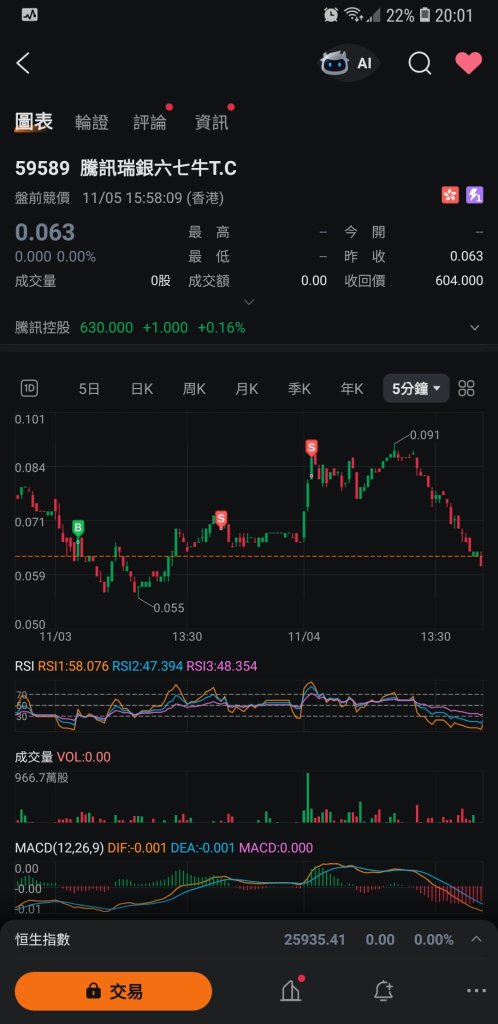Switch to the 輪證 tab
The height and width of the screenshot is (1024, 498).
pos(91,122)
